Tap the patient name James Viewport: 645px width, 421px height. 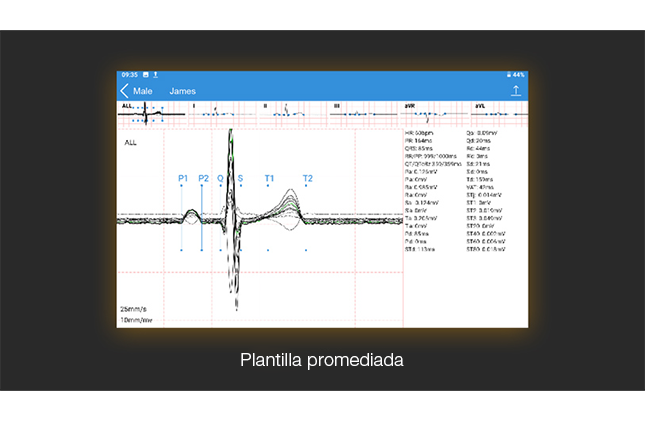(183, 91)
